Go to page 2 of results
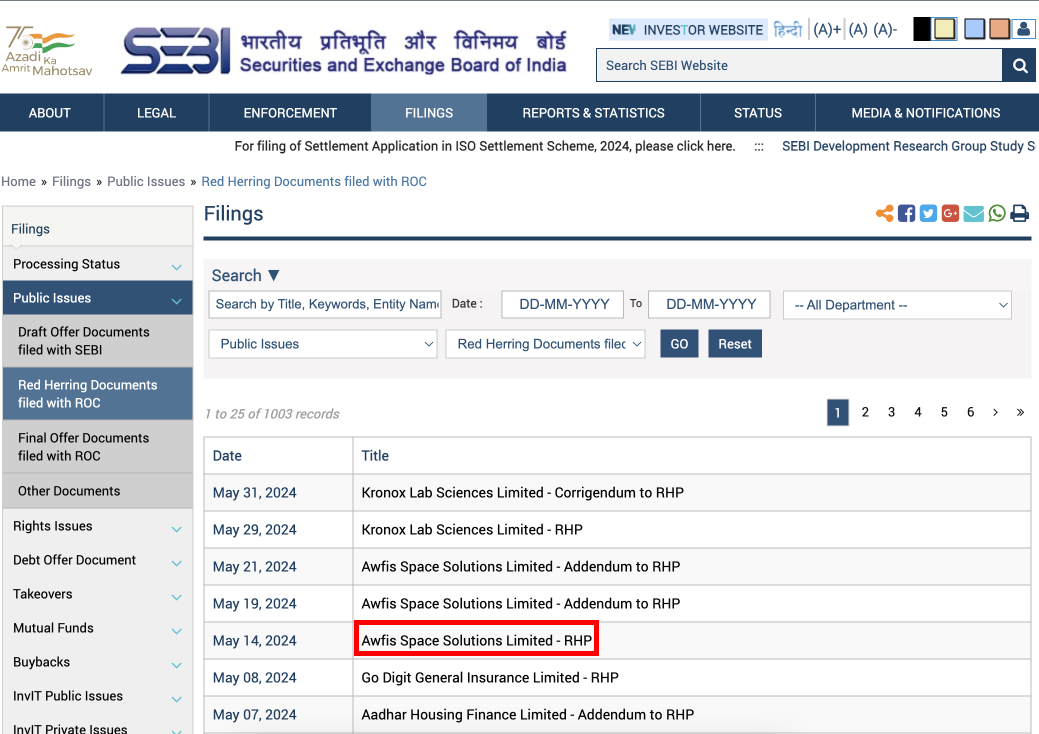Screen dimensions: 1039x734 click(x=865, y=412)
